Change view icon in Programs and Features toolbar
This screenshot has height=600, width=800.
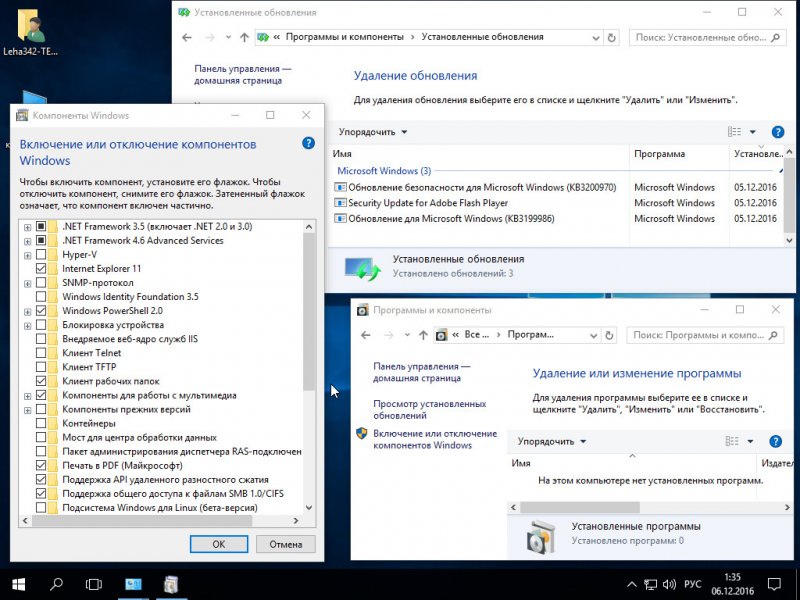[x=732, y=441]
